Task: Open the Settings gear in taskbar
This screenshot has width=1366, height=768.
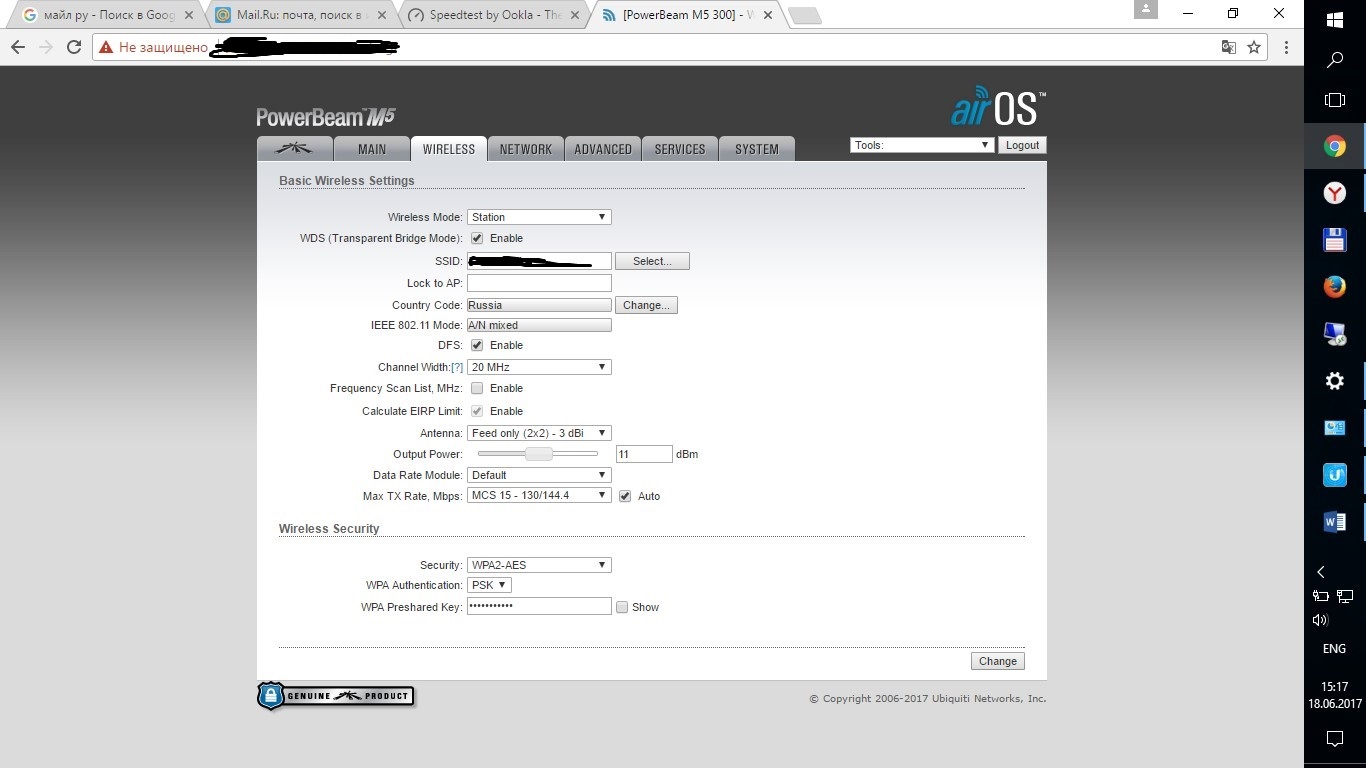Action: (1334, 381)
